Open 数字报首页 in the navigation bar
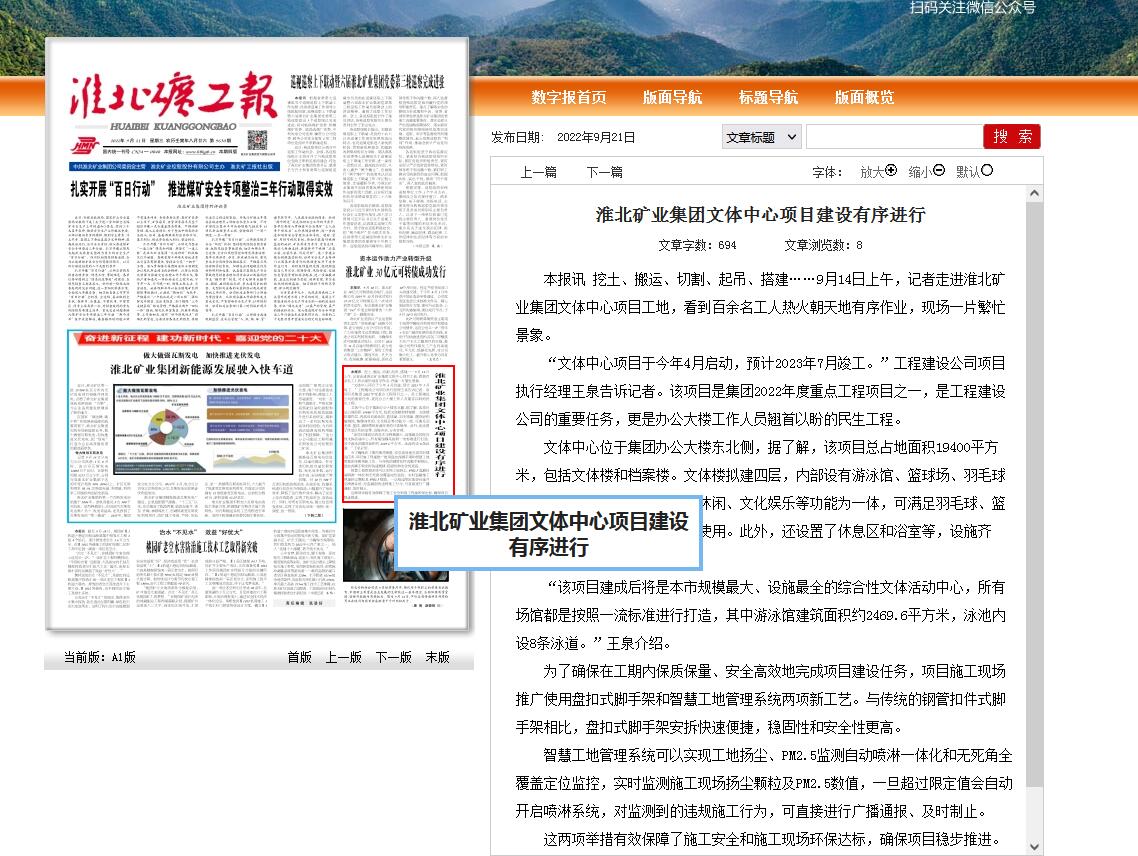Screen dimensions: 1138x856 click(x=568, y=97)
